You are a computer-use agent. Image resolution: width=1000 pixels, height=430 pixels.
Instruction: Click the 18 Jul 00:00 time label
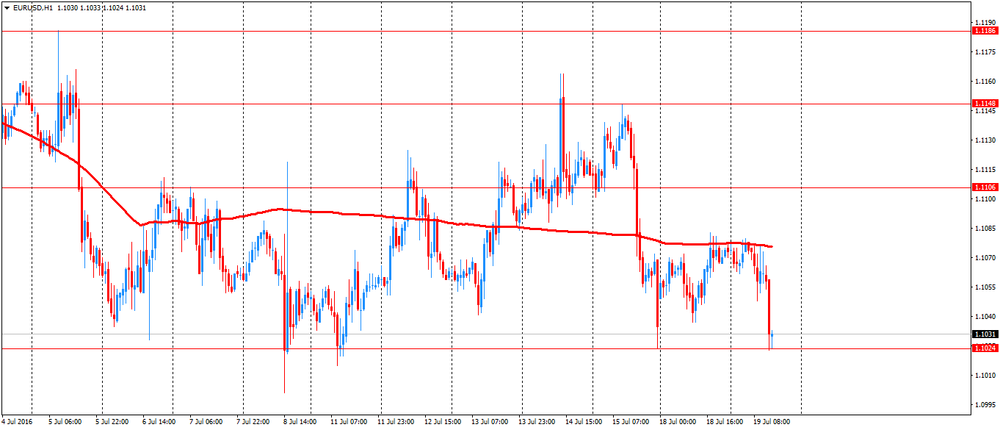pyautogui.click(x=677, y=422)
